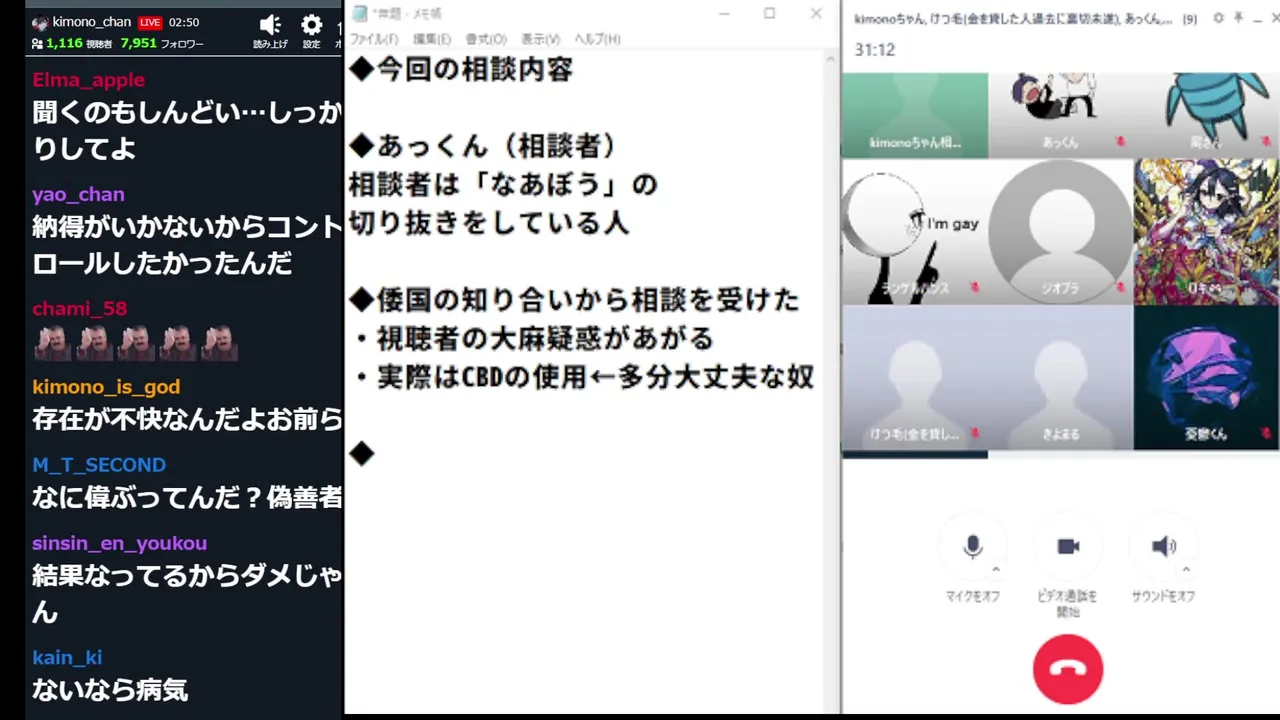
Task: Open the 編集(E) menu in Notepad
Action: (432, 39)
